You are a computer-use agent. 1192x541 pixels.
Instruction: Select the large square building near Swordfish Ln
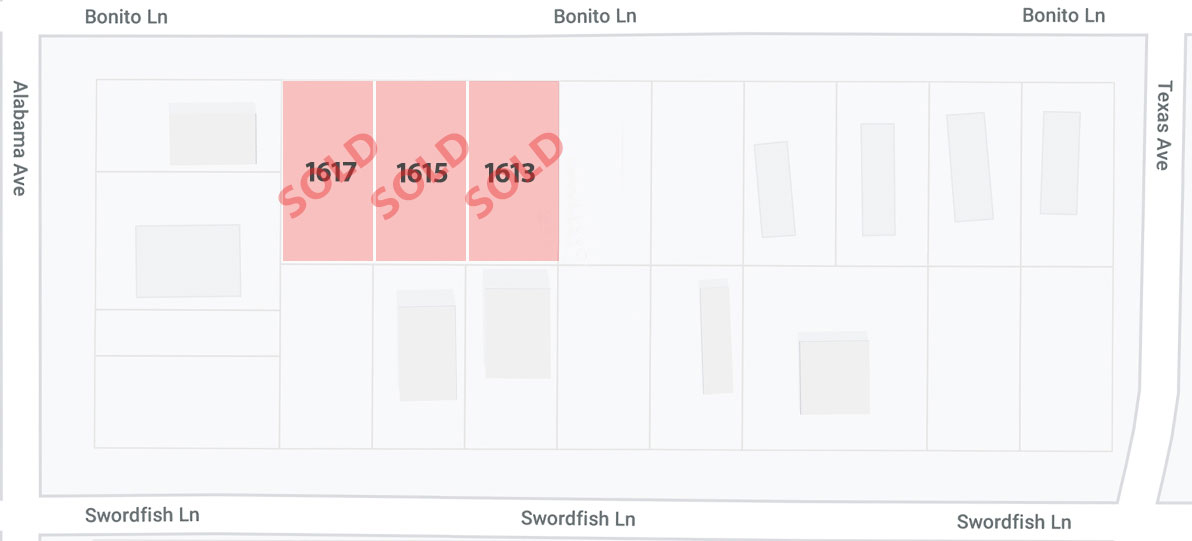834,373
